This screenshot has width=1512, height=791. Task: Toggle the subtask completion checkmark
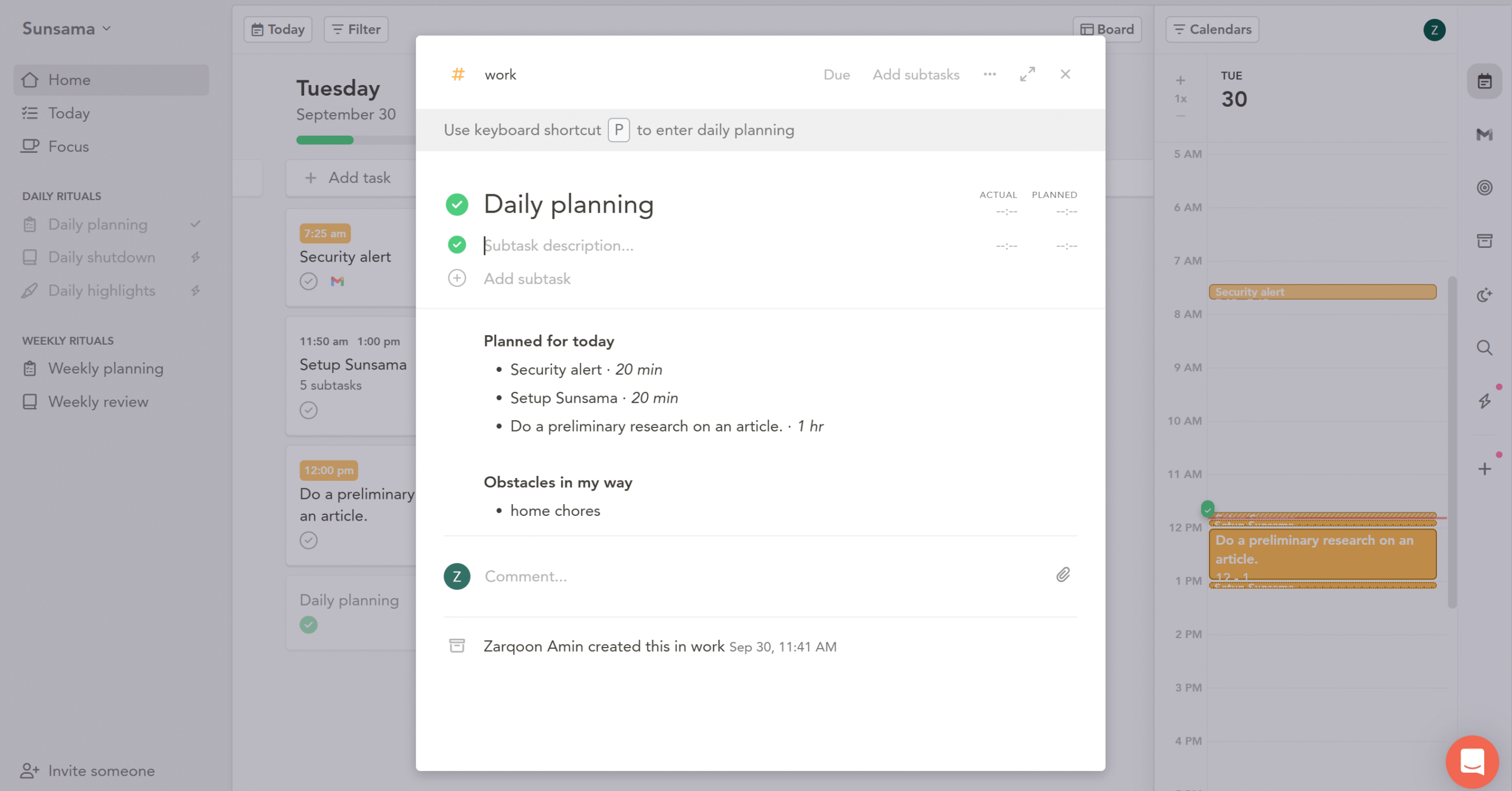[x=457, y=244]
